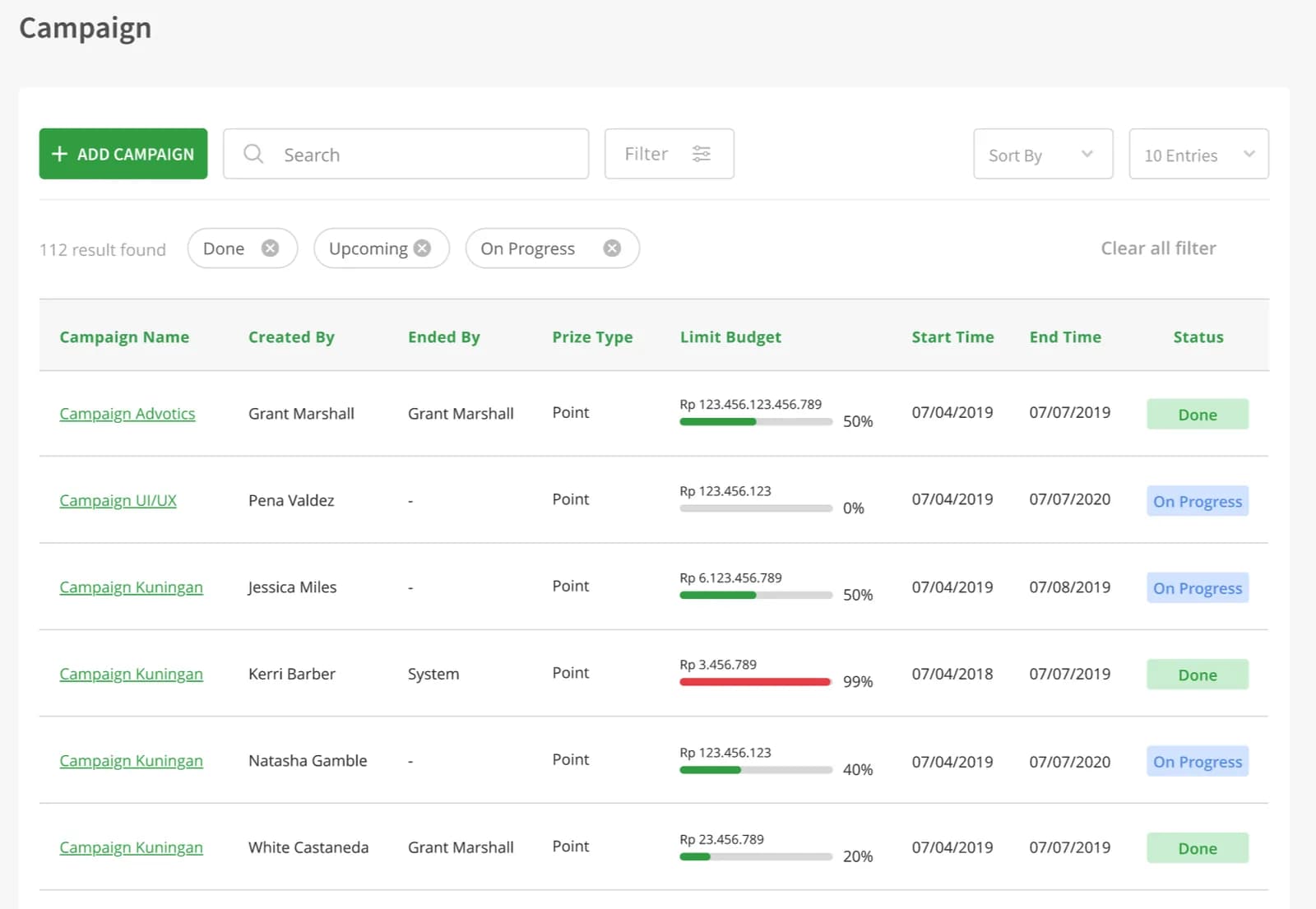
Task: Click the 0% budget progress bar
Action: [756, 508]
